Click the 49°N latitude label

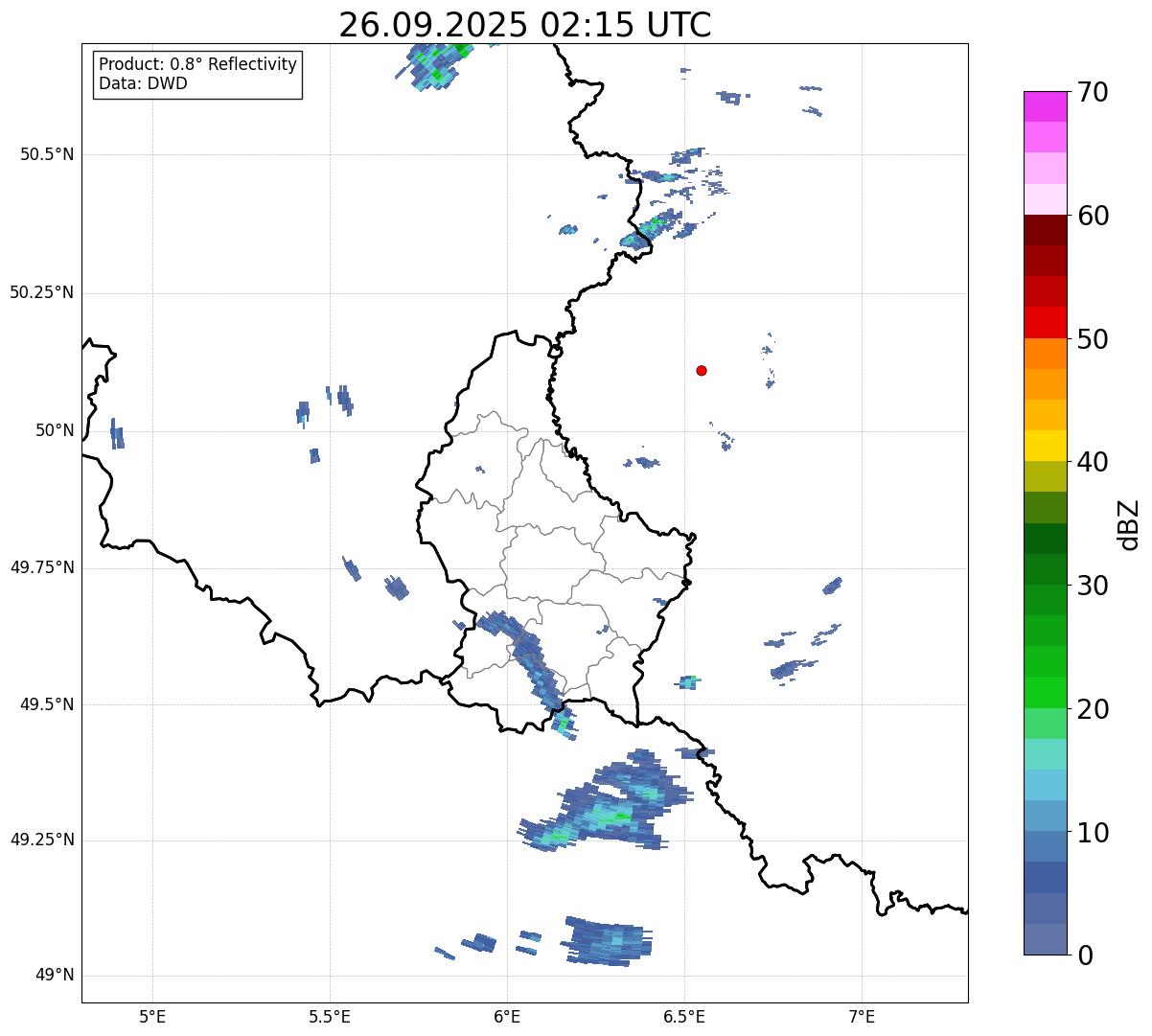coord(55,976)
